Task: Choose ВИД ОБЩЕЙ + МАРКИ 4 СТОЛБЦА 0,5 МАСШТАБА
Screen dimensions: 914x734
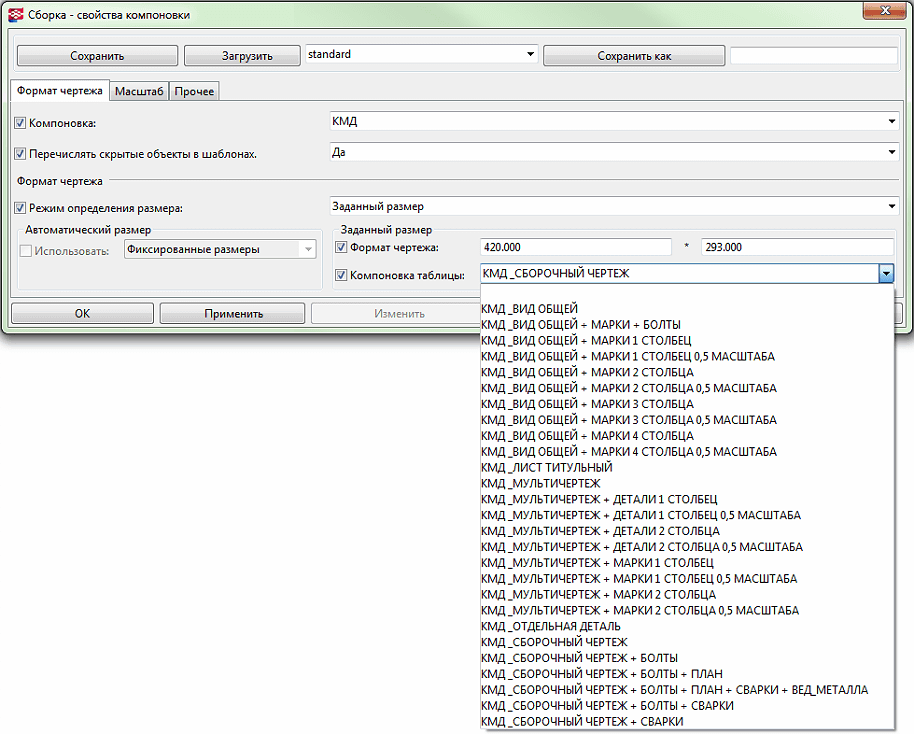Action: pyautogui.click(x=687, y=452)
